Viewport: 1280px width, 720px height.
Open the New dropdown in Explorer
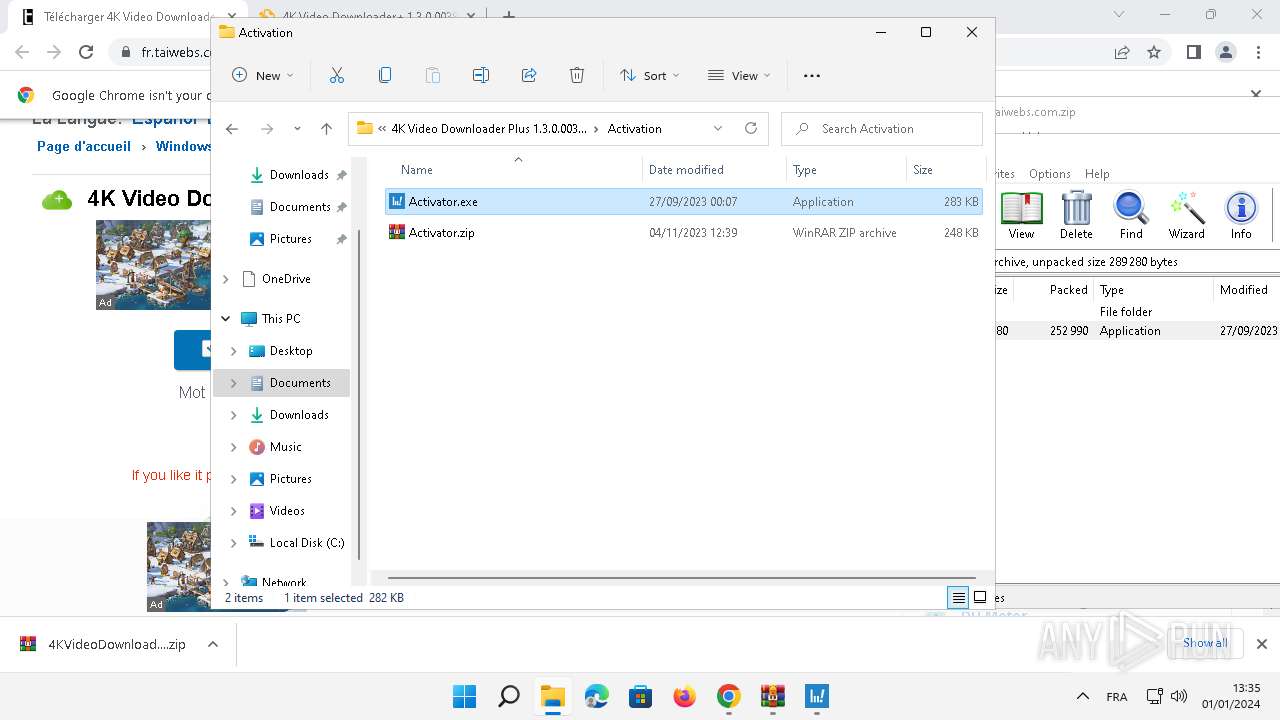pos(263,75)
